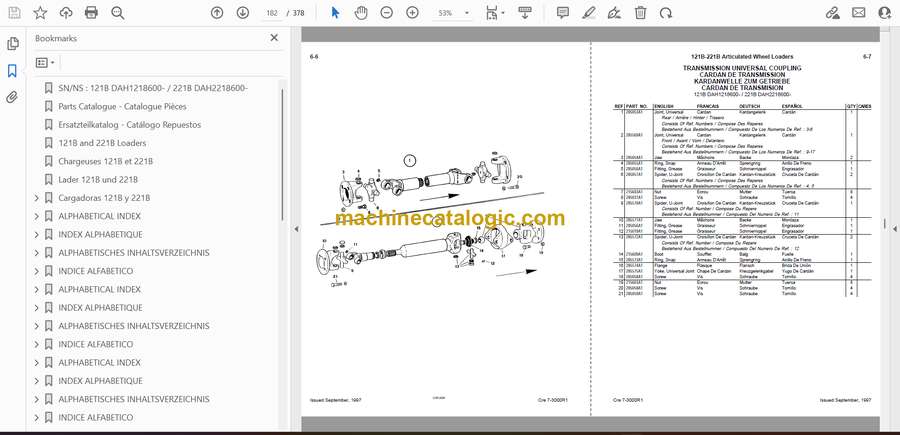This screenshot has height=435, width=900.
Task: Click the TRANSMISSION UNIVERSAL COUPLING heading
Action: tap(742, 68)
